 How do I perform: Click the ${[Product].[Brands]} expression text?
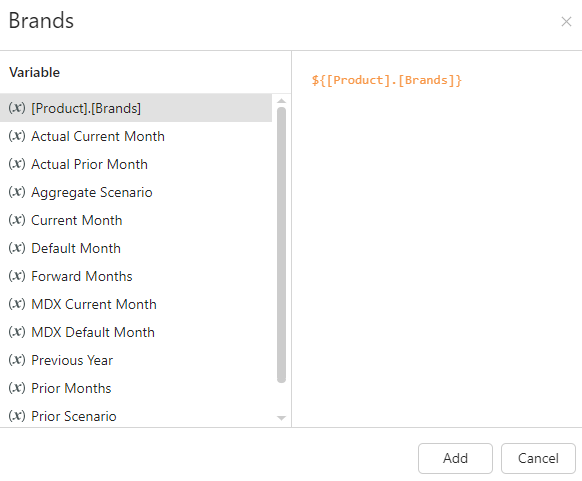tap(386, 80)
